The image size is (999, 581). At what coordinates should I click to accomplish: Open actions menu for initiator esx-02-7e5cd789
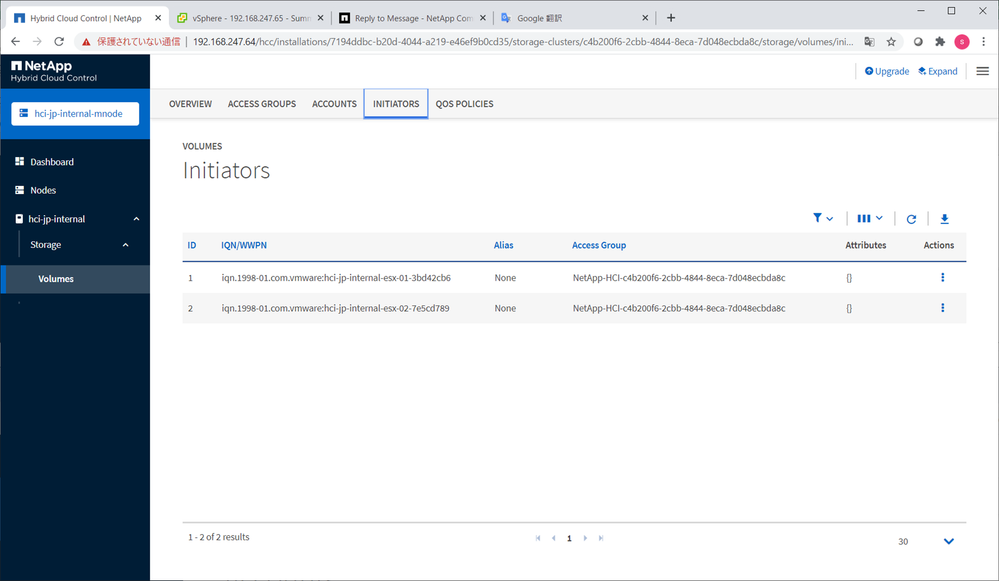[942, 308]
